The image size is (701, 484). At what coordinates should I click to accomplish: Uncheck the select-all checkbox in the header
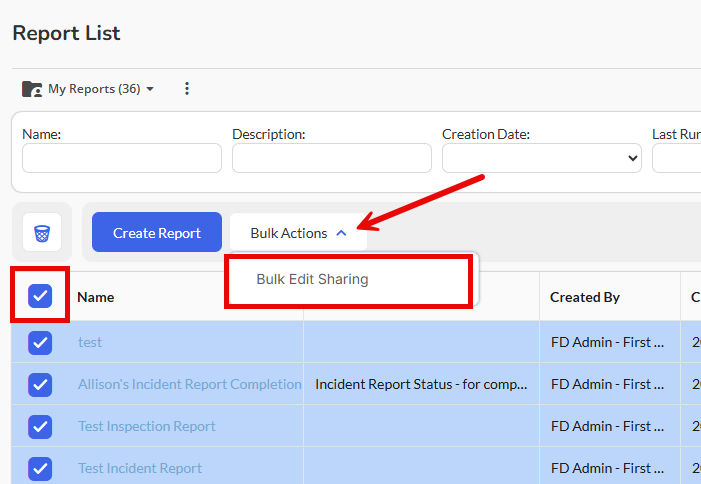tap(40, 296)
